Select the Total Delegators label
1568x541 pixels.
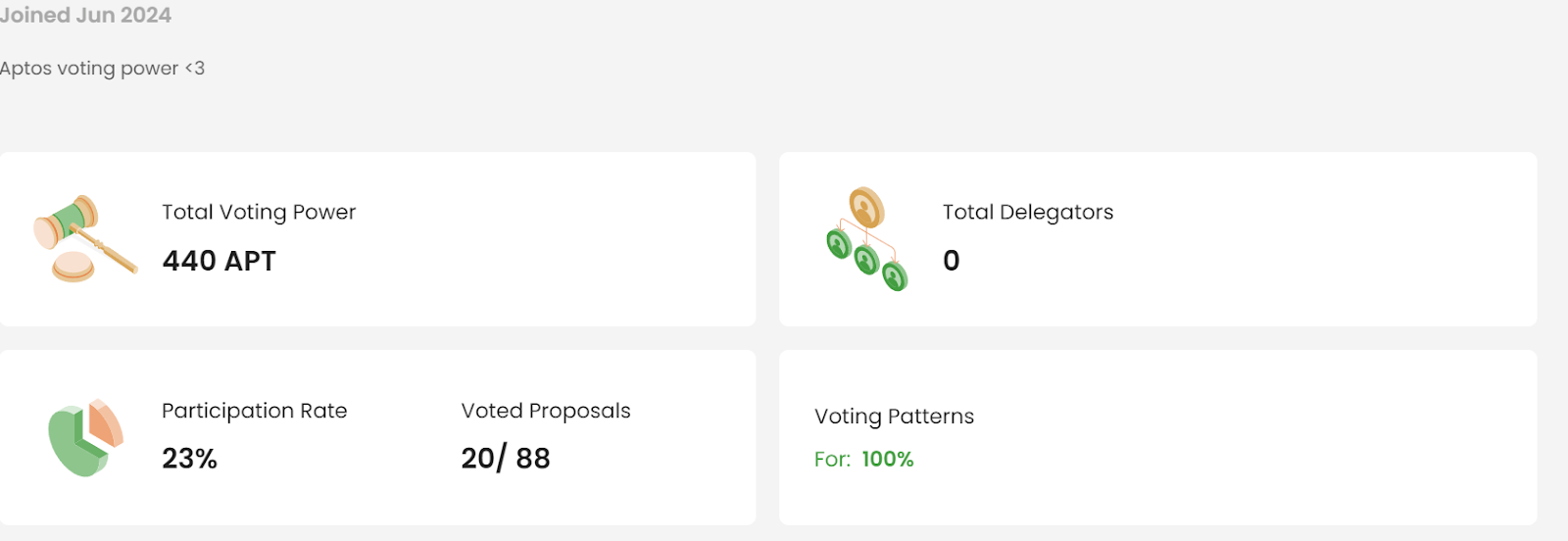click(x=1028, y=212)
